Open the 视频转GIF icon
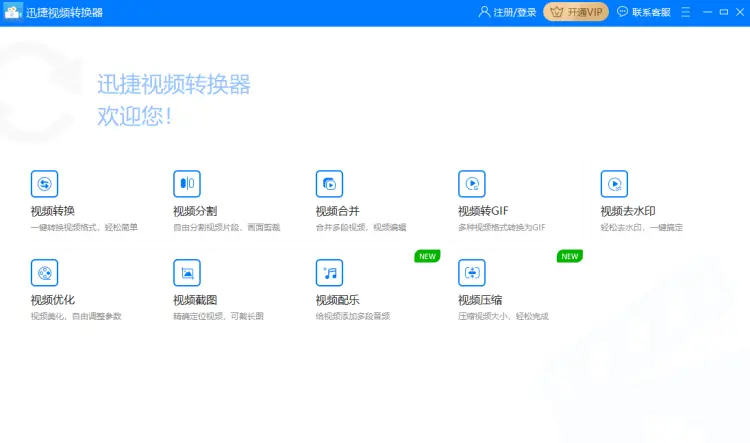Viewport: 750px width, 443px height. 472,184
